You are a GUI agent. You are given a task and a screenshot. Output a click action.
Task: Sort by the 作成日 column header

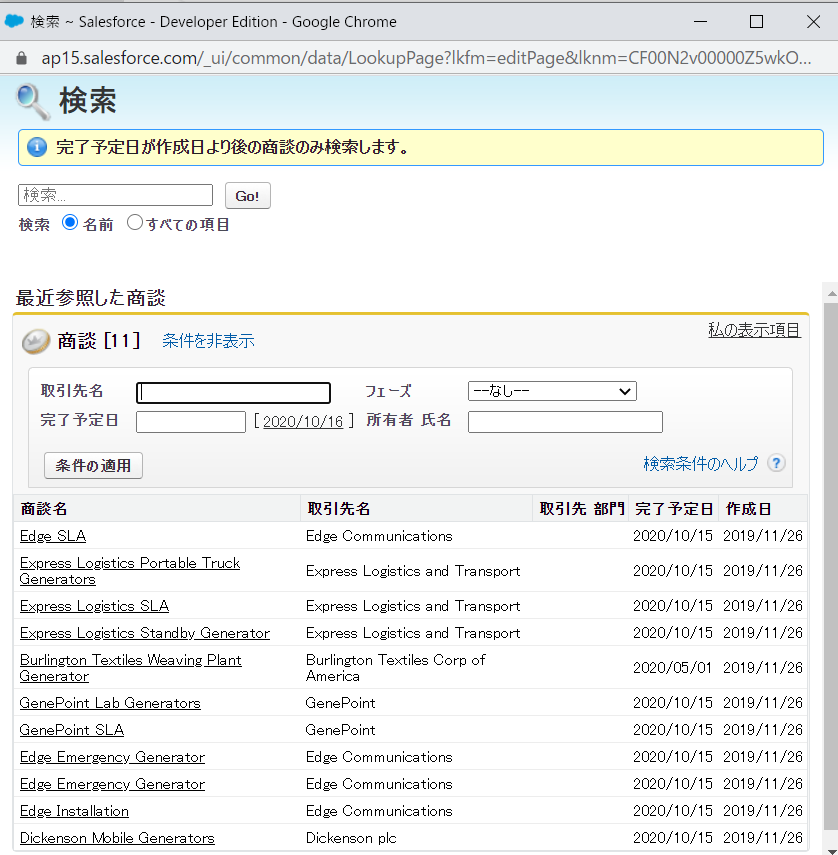[x=748, y=509]
